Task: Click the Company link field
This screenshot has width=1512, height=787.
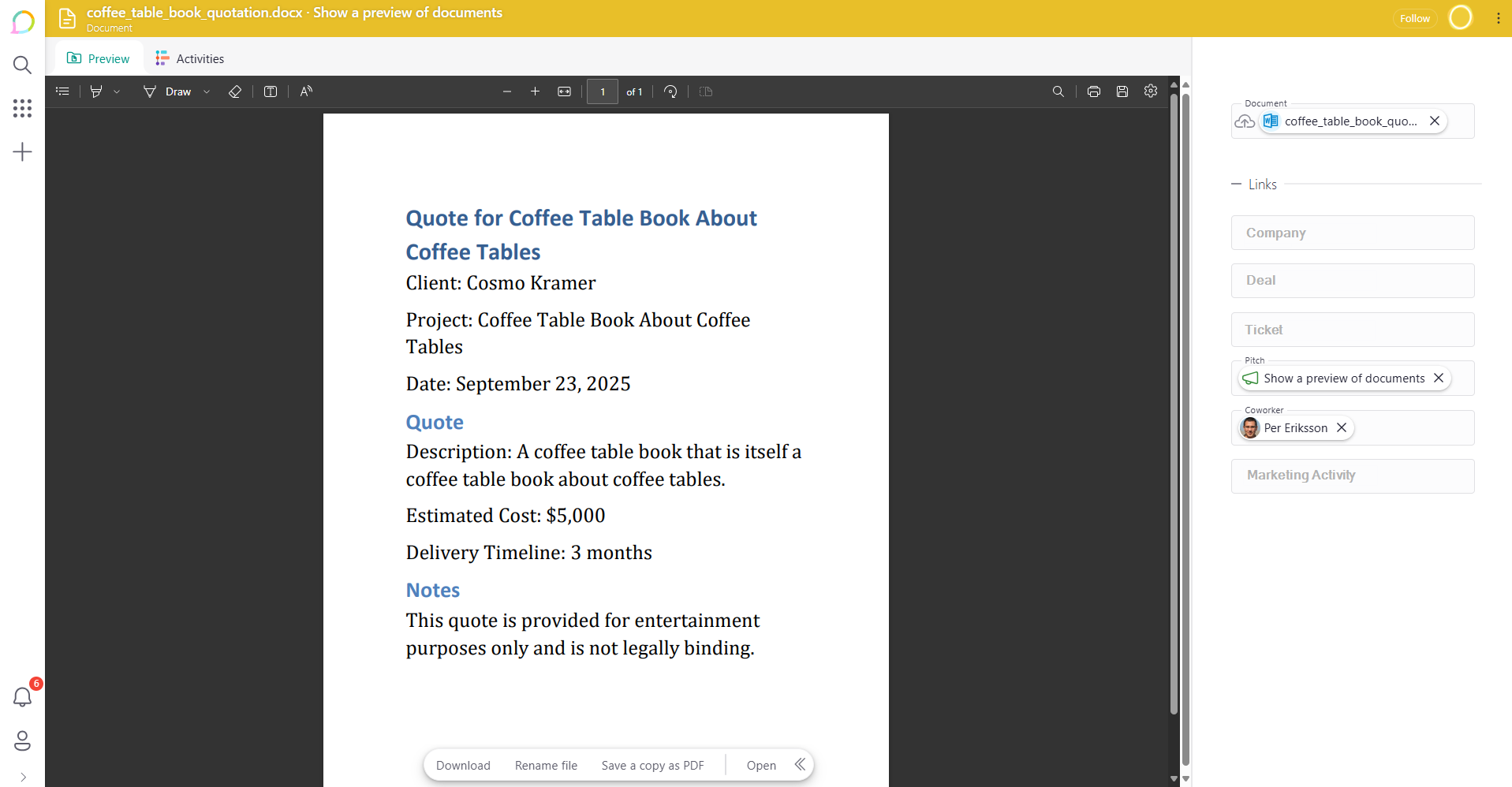Action: tap(1352, 233)
